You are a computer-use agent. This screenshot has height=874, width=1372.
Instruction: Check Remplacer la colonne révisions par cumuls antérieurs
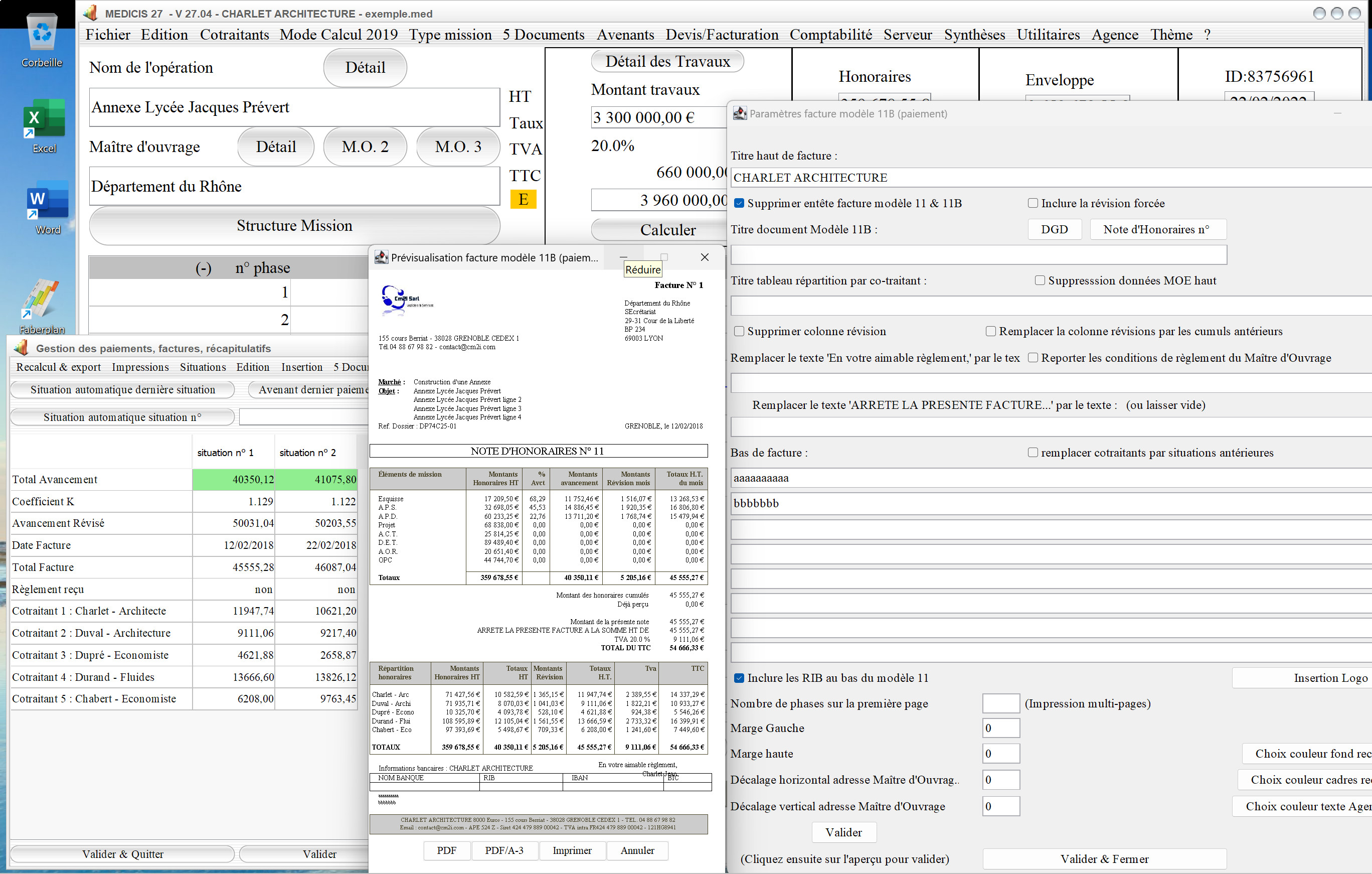coord(991,331)
